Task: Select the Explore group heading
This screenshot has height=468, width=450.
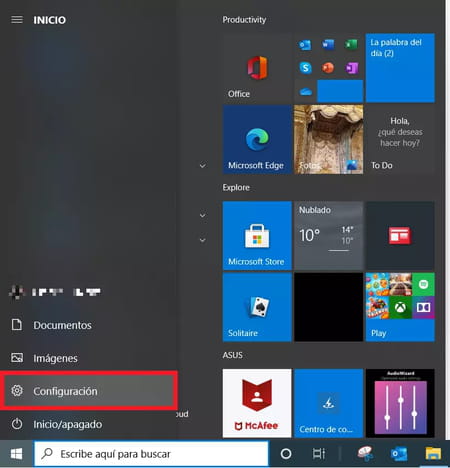Action: pyautogui.click(x=236, y=187)
